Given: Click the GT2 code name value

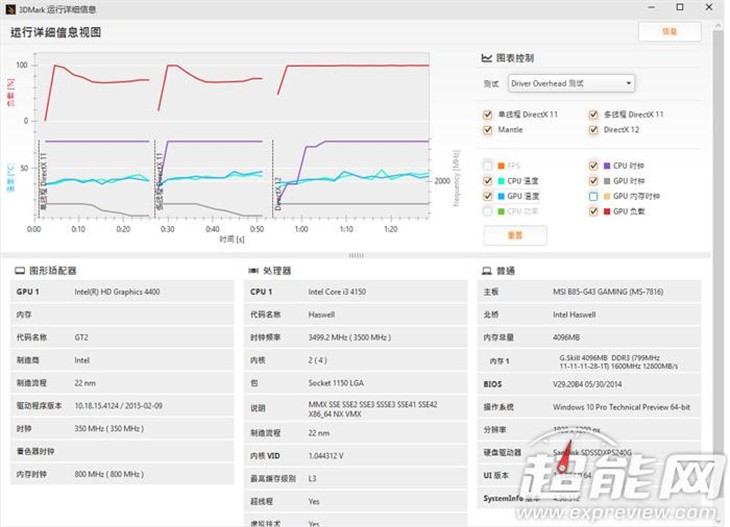Looking at the screenshot, I should tap(81, 338).
